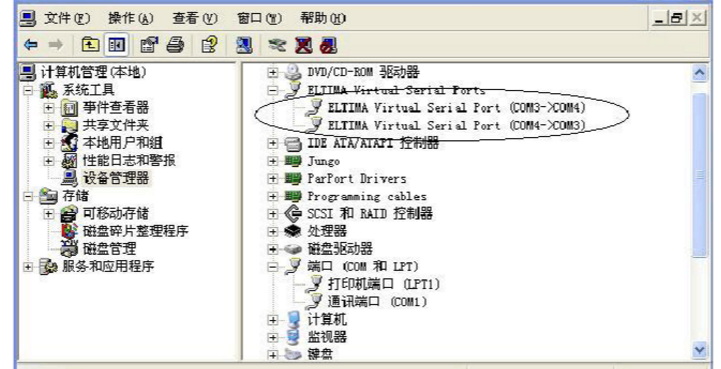Expand the DVD/CD-ROM 驱动器 category
Viewport: 721px width, 369px height.
(x=273, y=72)
